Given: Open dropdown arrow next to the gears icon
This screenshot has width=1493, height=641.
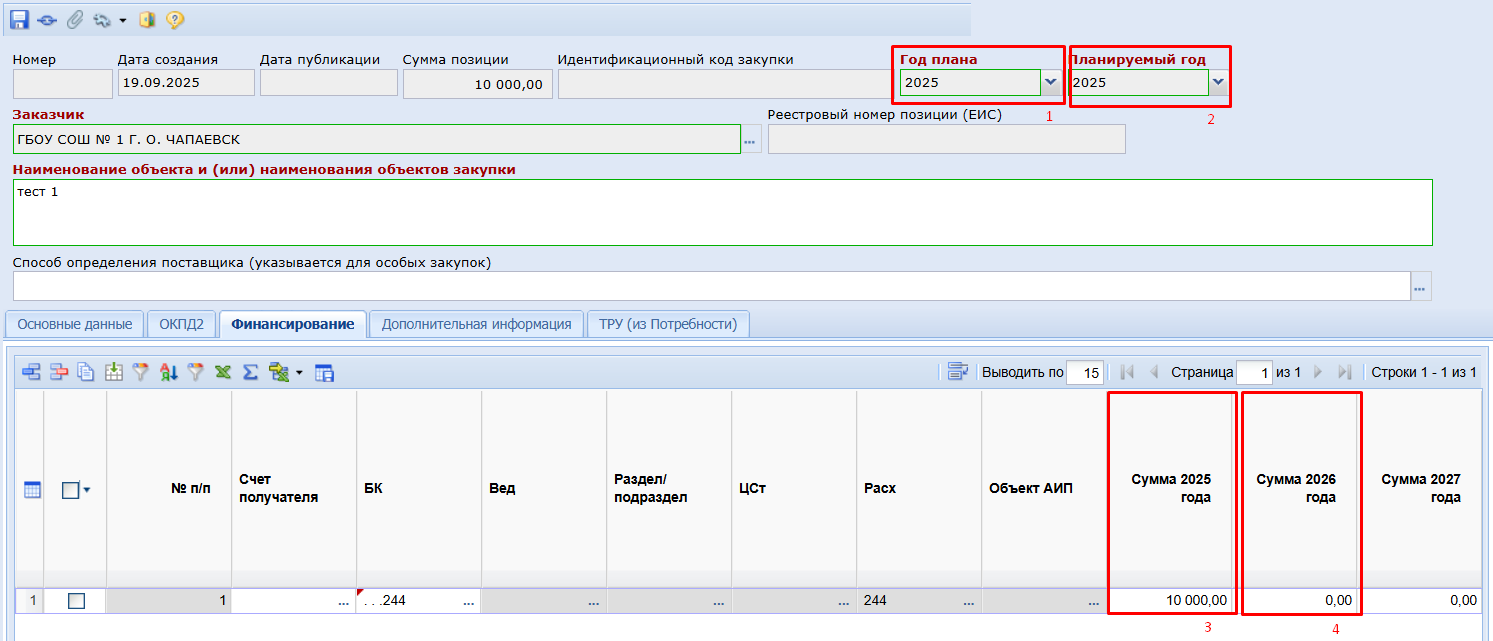Looking at the screenshot, I should 122,20.
